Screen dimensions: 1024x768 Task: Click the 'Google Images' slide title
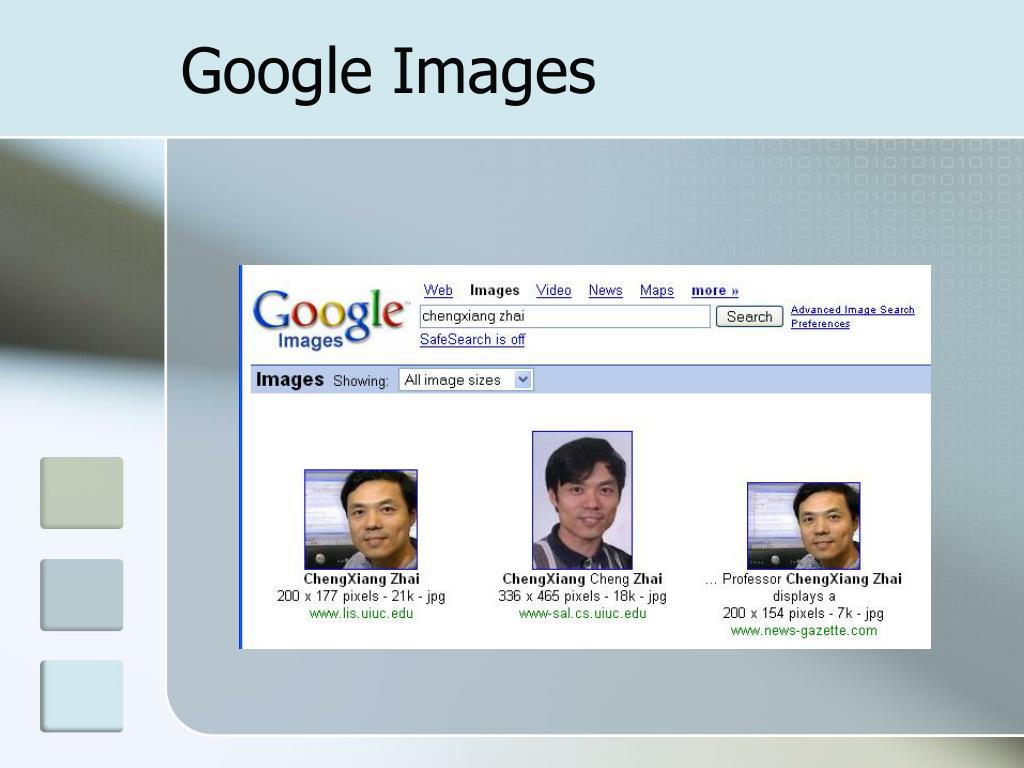coord(388,72)
